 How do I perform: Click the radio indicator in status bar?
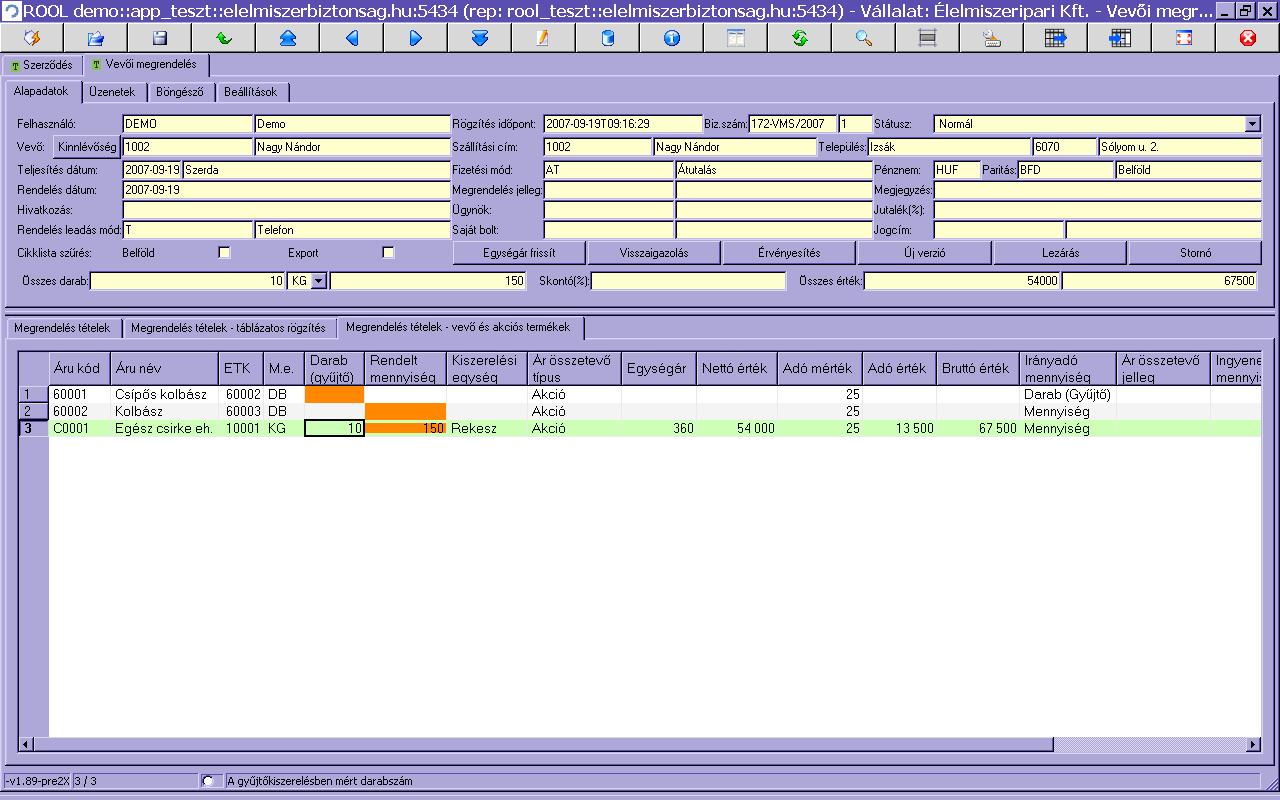tap(208, 781)
